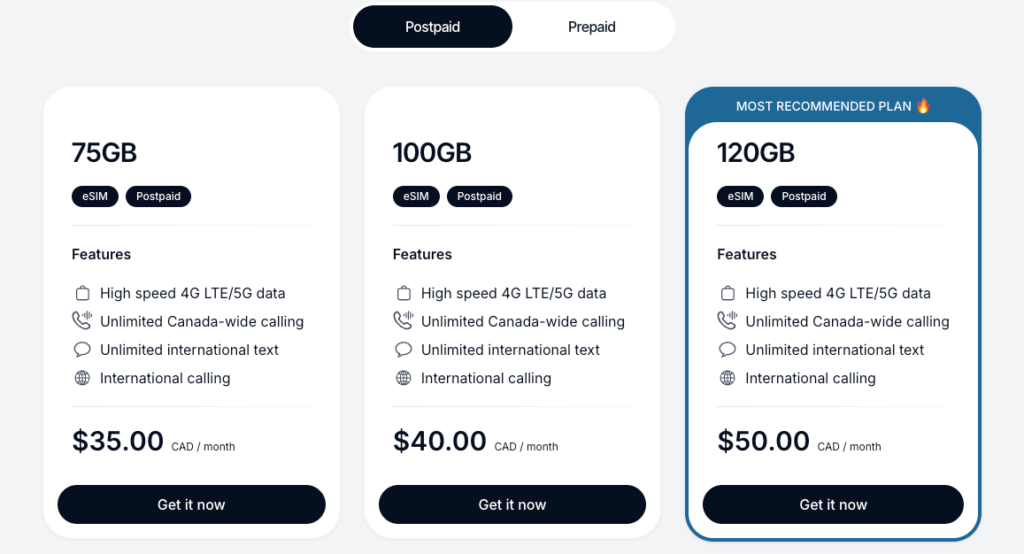Click the eSIM badge on 120GB plan
This screenshot has height=554, width=1024.
[740, 196]
